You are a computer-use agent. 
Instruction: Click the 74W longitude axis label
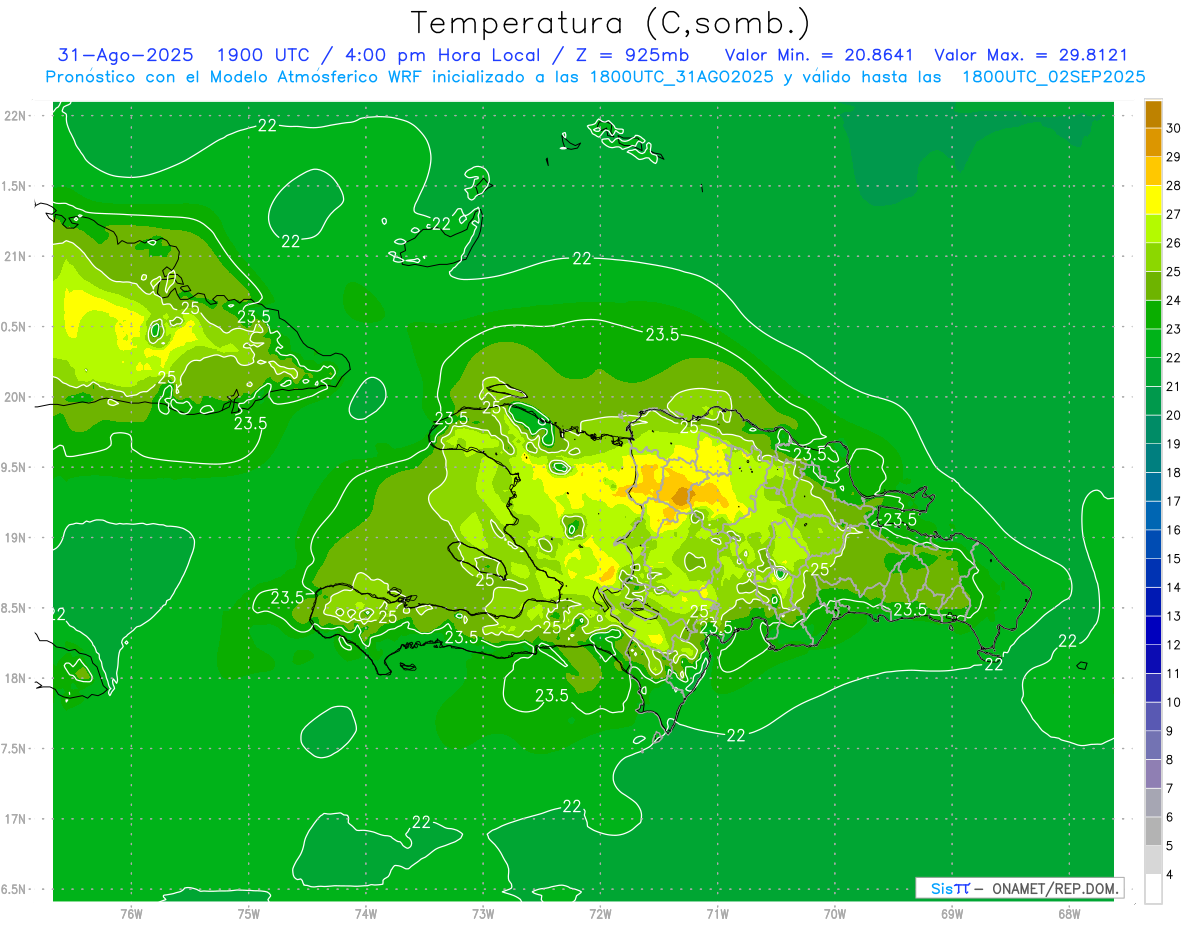(x=366, y=913)
